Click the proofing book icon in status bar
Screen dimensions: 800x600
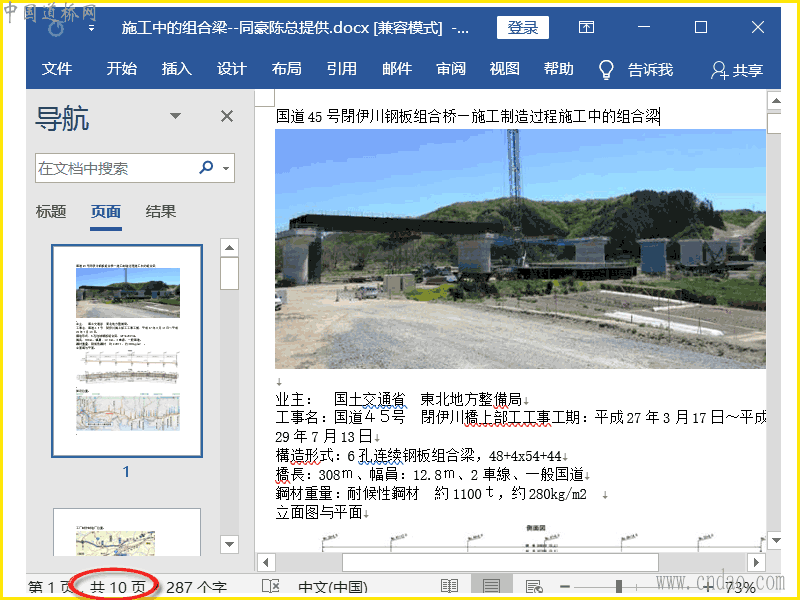pos(271,586)
